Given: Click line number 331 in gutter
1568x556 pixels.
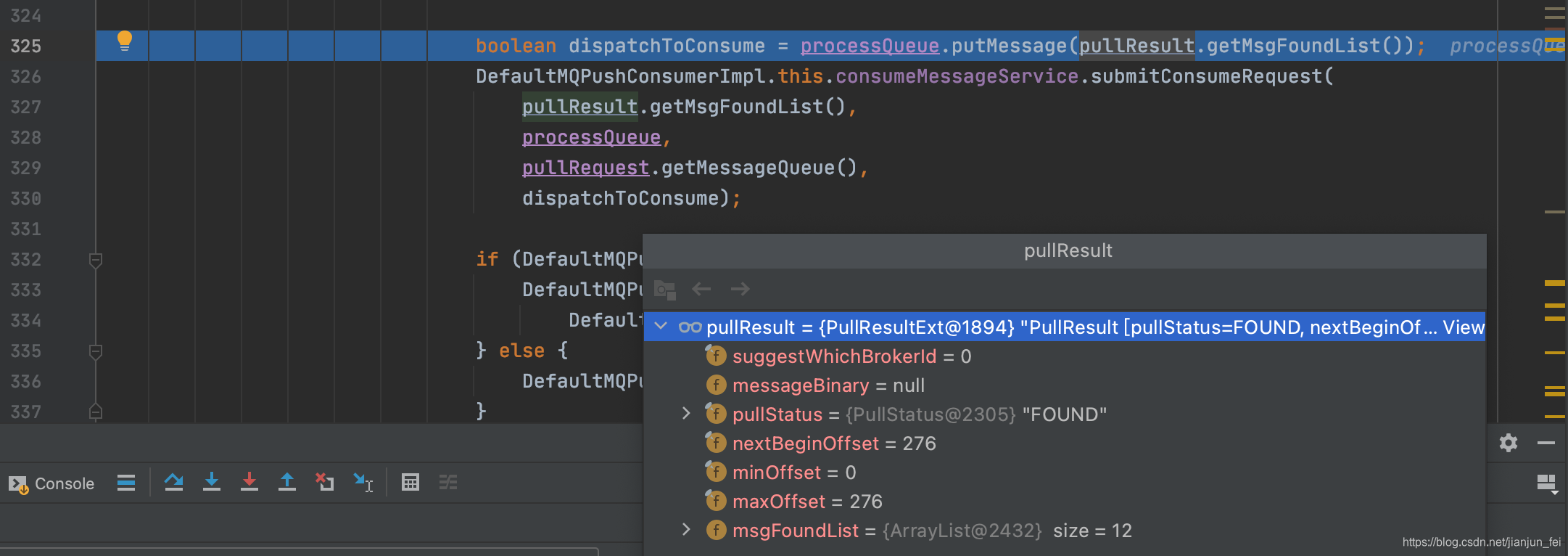Looking at the screenshot, I should pyautogui.click(x=25, y=229).
